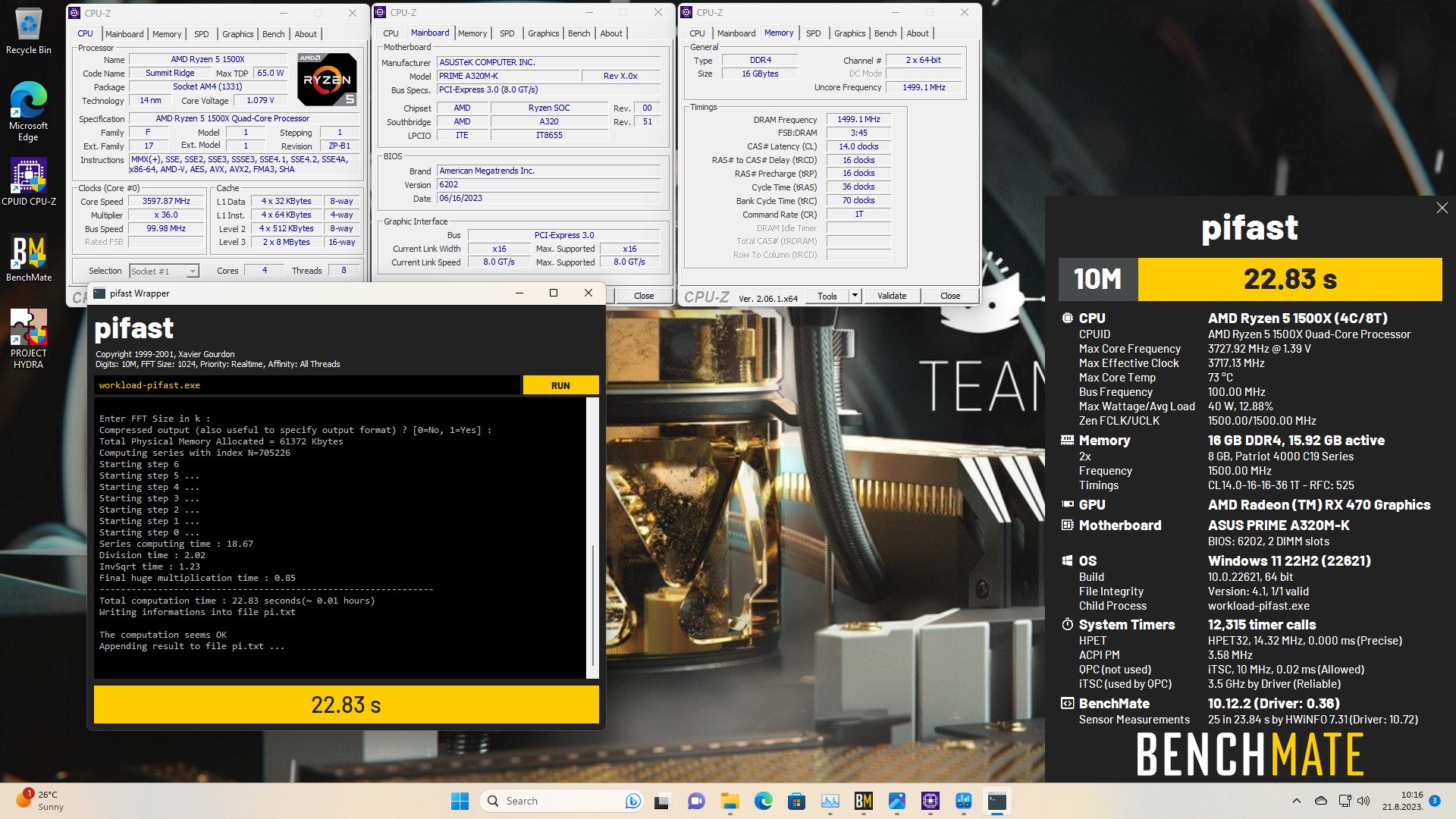Click the Core Speed value 3597.87 MHz
The image size is (1456, 819).
[166, 202]
